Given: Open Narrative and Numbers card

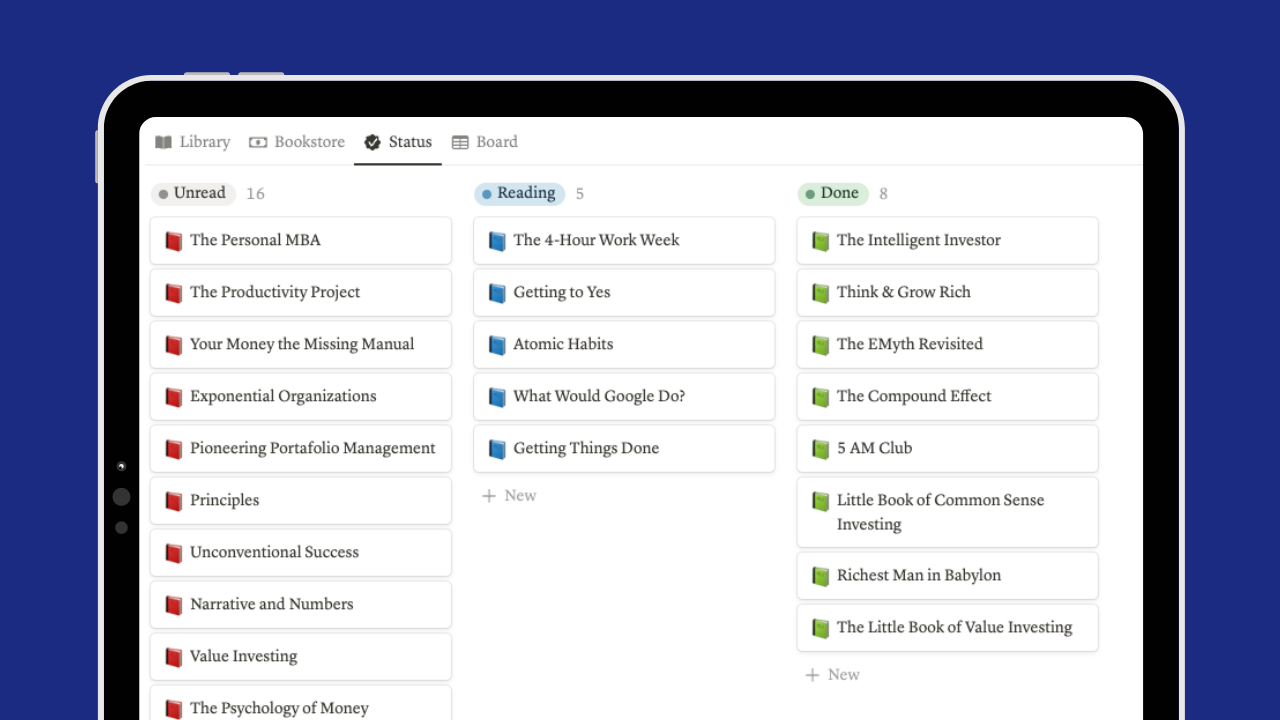Looking at the screenshot, I should coord(301,605).
